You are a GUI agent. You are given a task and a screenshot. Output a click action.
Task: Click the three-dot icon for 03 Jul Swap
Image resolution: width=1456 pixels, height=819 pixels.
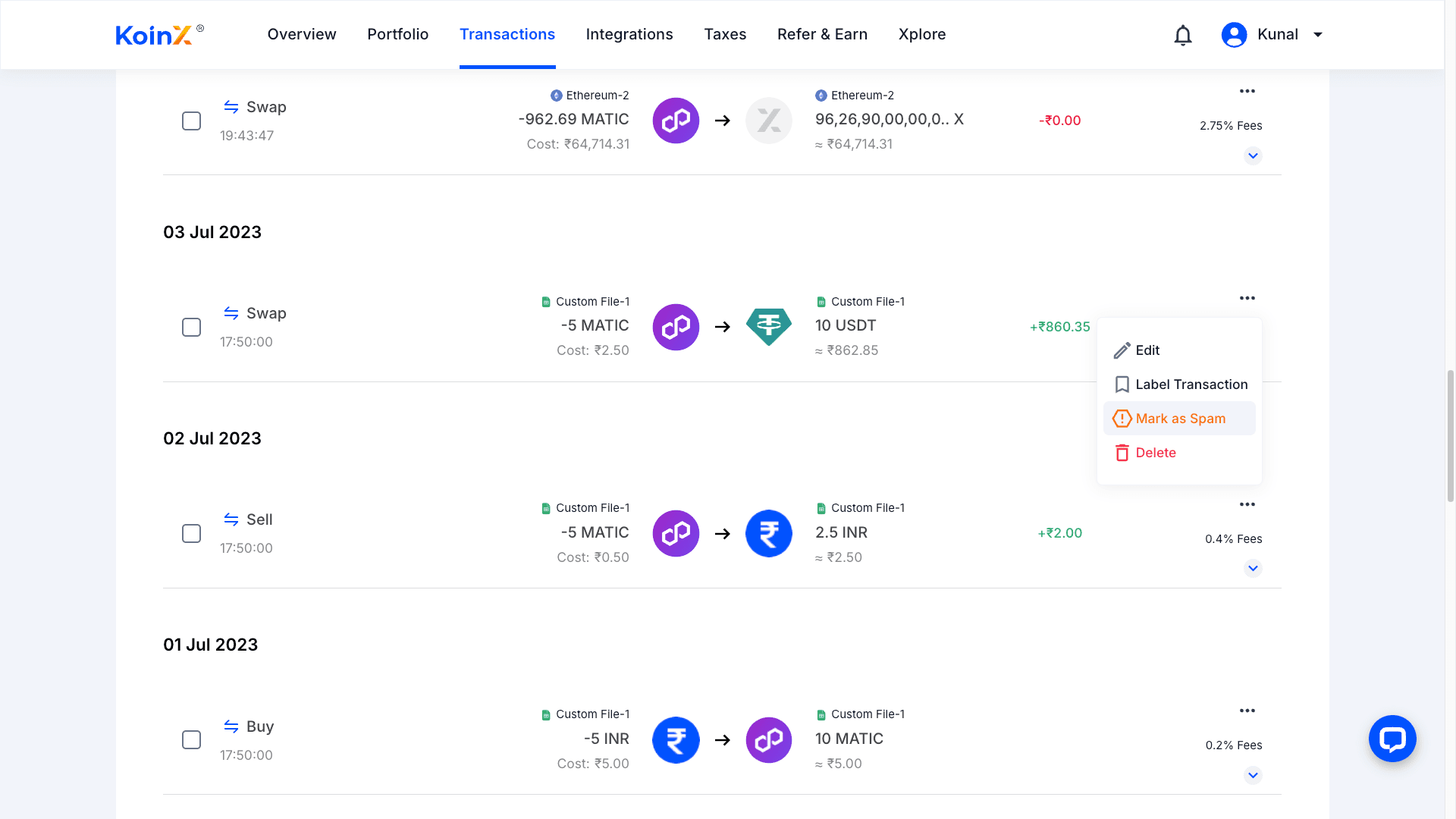coord(1247,298)
